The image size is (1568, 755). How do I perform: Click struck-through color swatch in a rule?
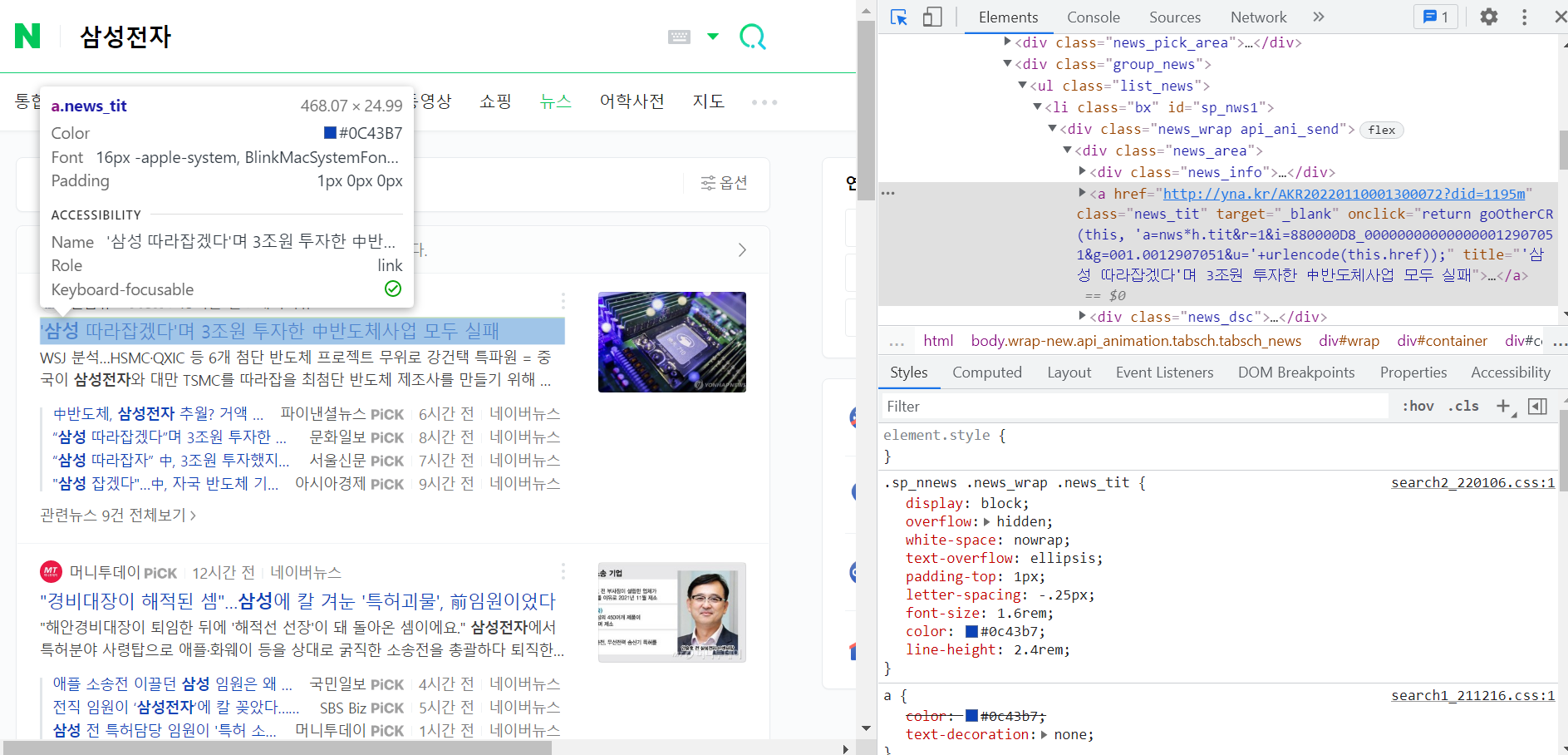(971, 716)
